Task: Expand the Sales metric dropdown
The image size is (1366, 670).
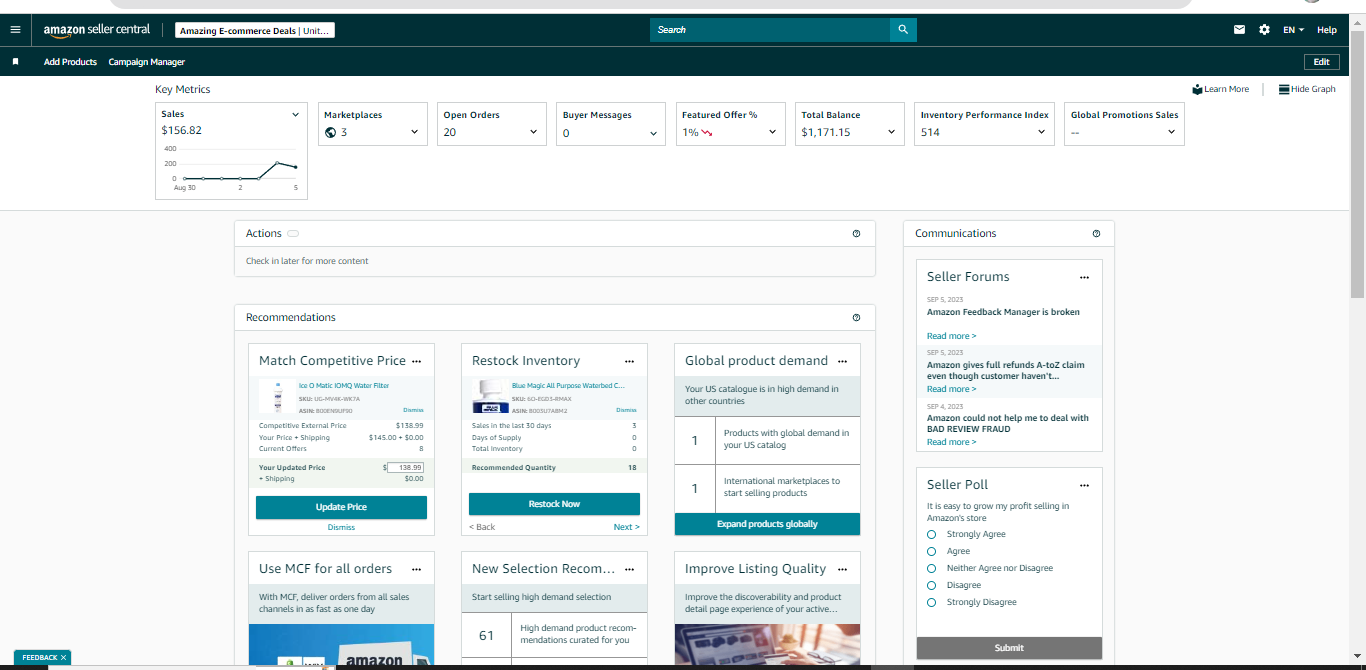Action: 295,115
